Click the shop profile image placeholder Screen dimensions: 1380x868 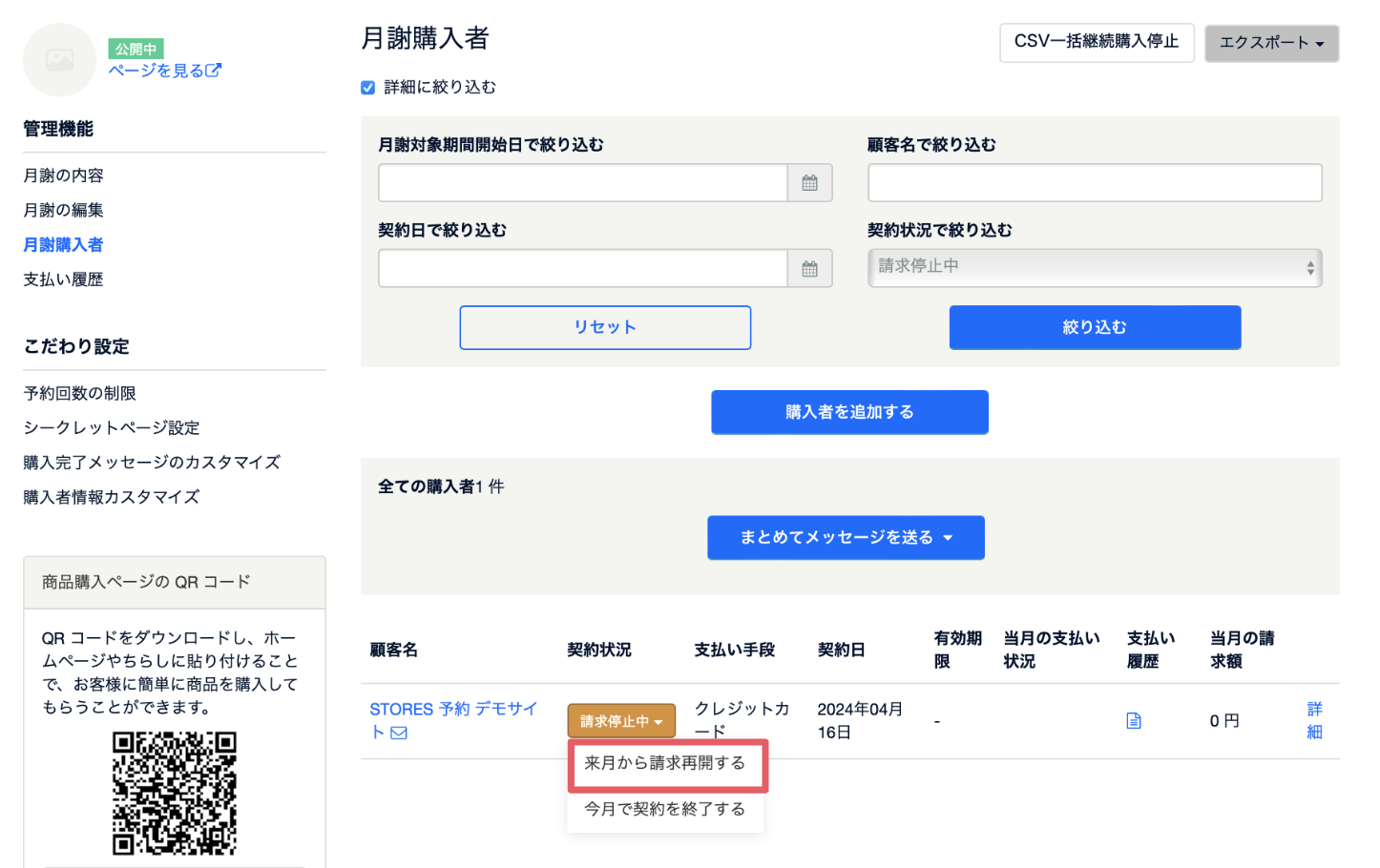tap(59, 60)
